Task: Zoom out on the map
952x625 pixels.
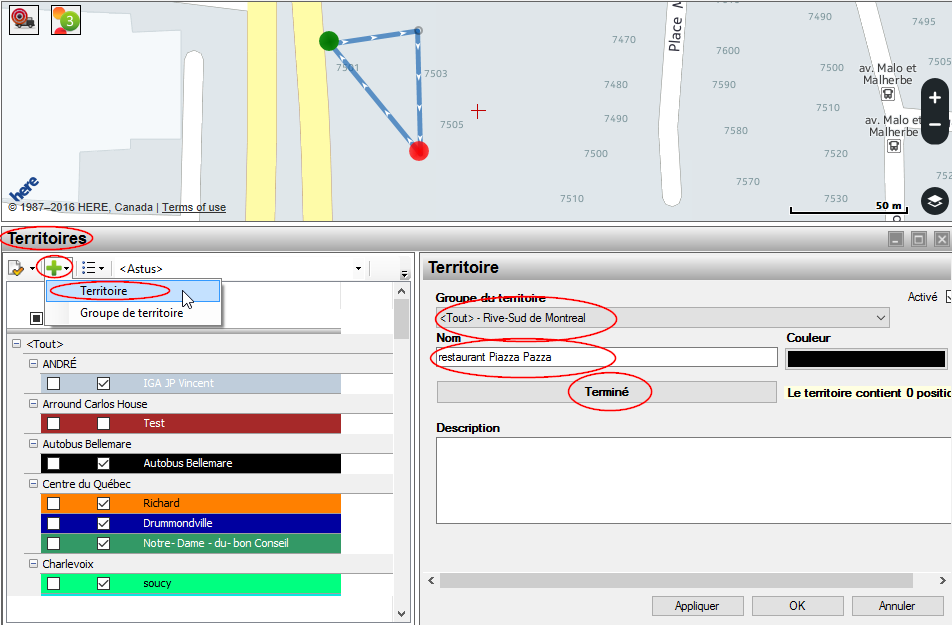Action: coord(935,125)
